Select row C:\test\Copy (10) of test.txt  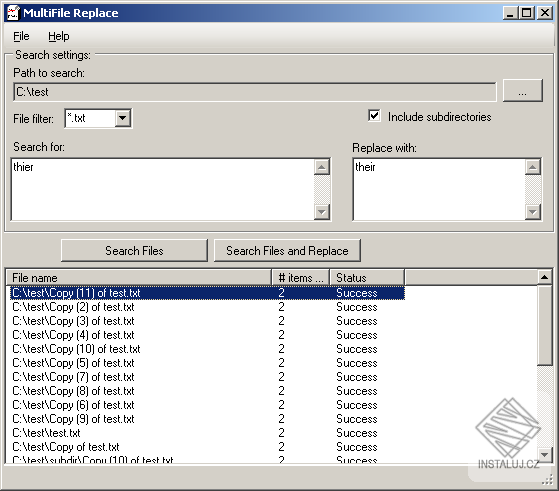click(x=207, y=349)
